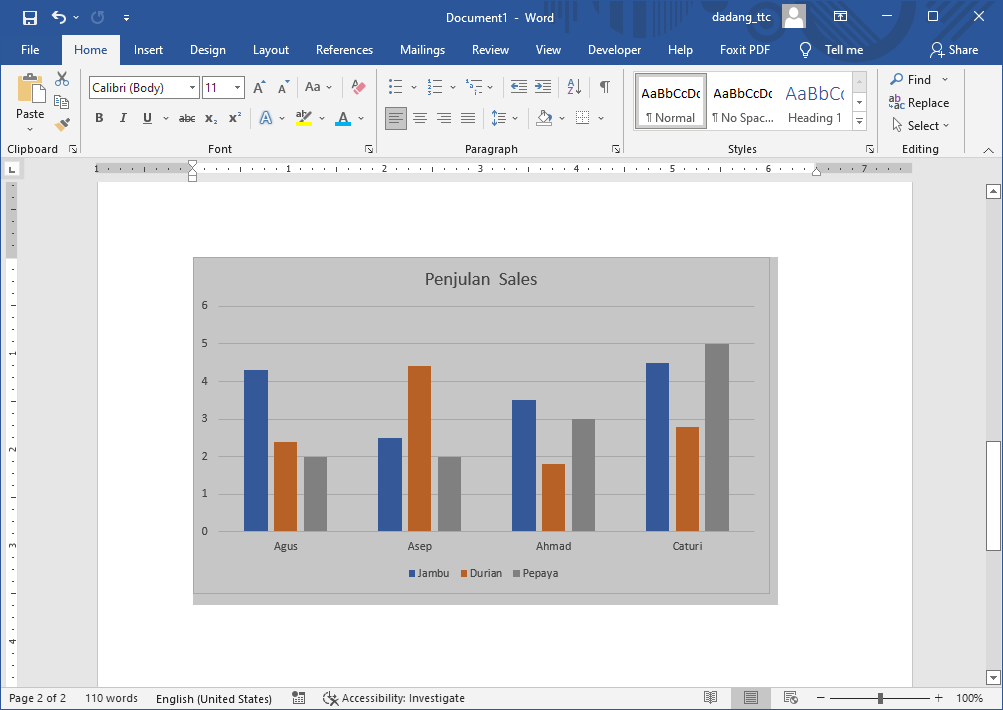This screenshot has height=710, width=1003.
Task: Click the Replace button
Action: coord(919,103)
